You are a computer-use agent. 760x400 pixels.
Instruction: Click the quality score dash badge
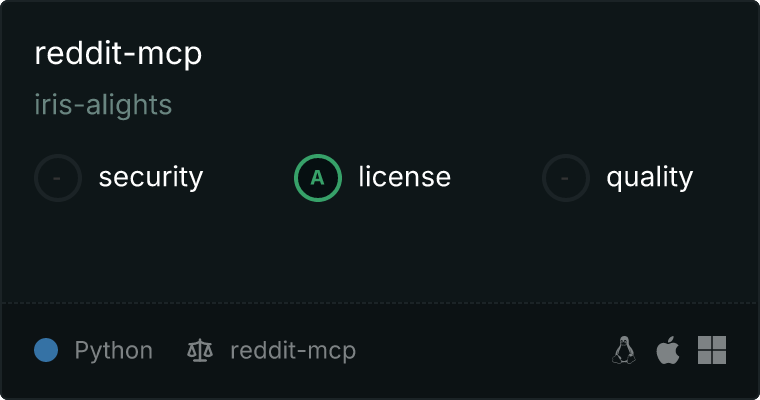coord(566,178)
